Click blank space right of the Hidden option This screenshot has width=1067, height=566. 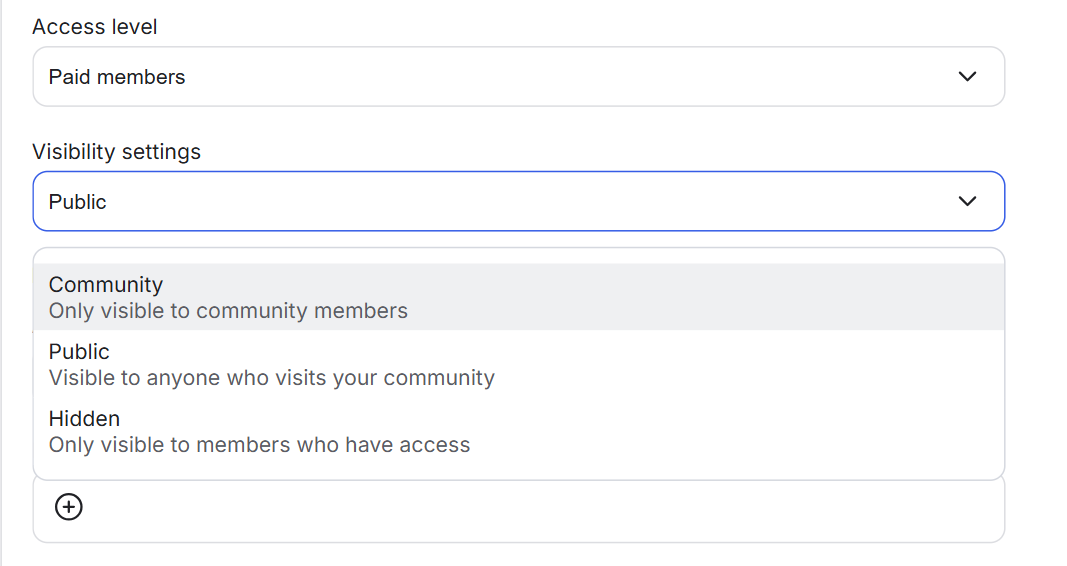[x=750, y=431]
